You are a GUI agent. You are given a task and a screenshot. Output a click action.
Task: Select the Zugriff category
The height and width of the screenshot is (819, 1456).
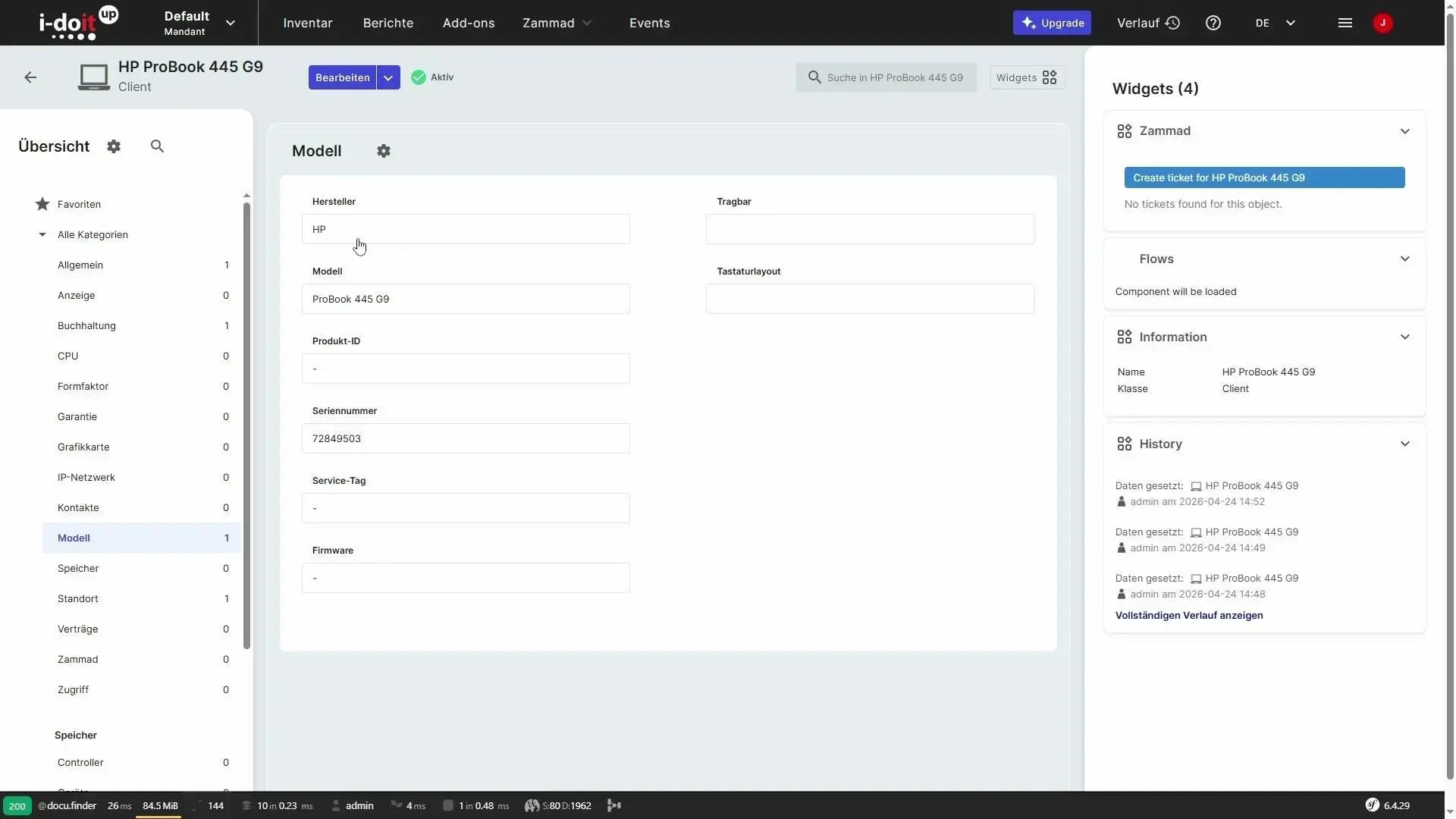142,689
